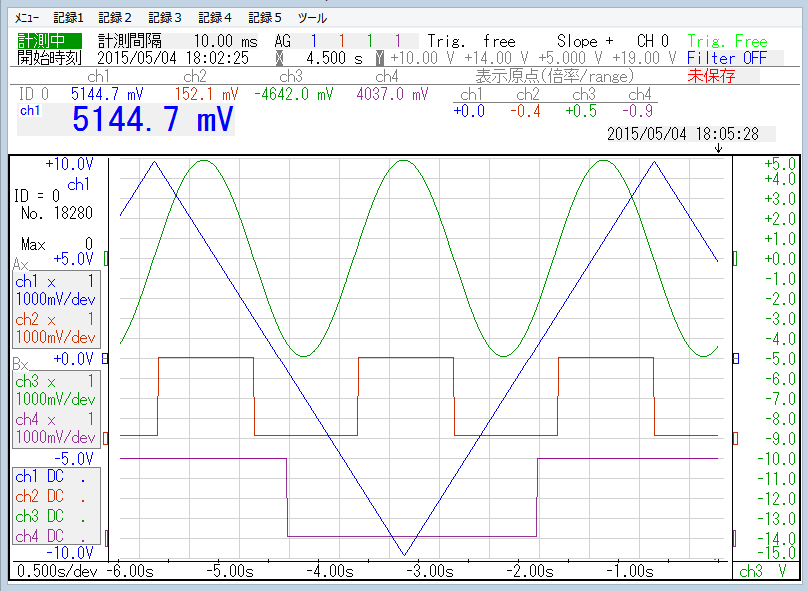Open the ツール menu
This screenshot has height=591, width=808.
click(x=312, y=18)
